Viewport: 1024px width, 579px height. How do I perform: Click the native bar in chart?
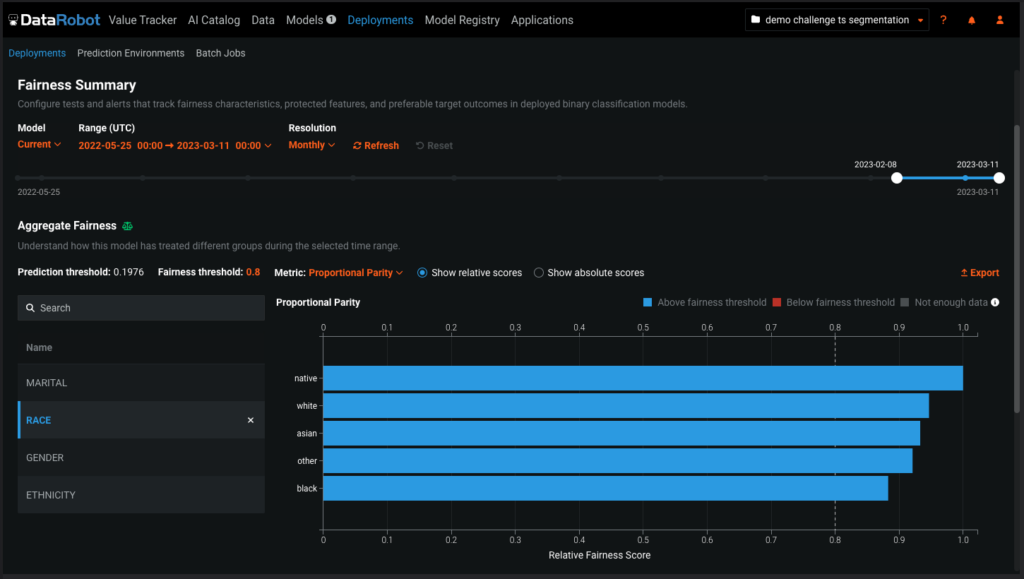[643, 379]
